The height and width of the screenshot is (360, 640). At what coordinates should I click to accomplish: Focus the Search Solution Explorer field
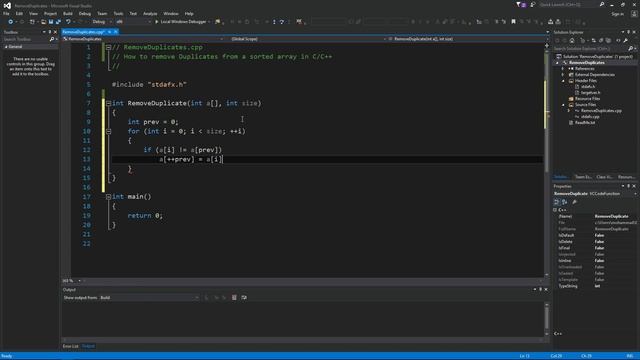[590, 49]
